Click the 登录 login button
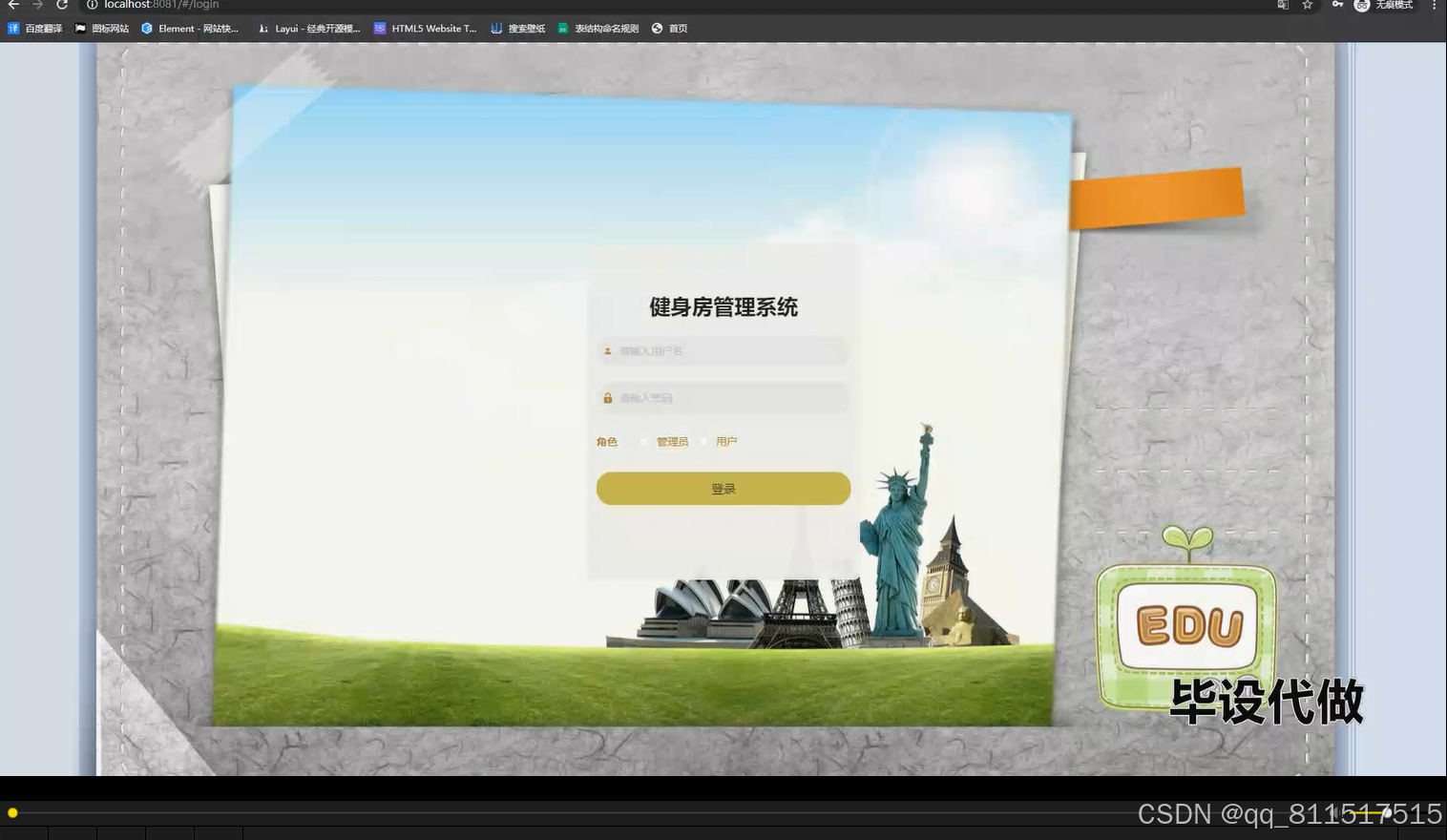Image resolution: width=1447 pixels, height=840 pixels. pos(723,489)
